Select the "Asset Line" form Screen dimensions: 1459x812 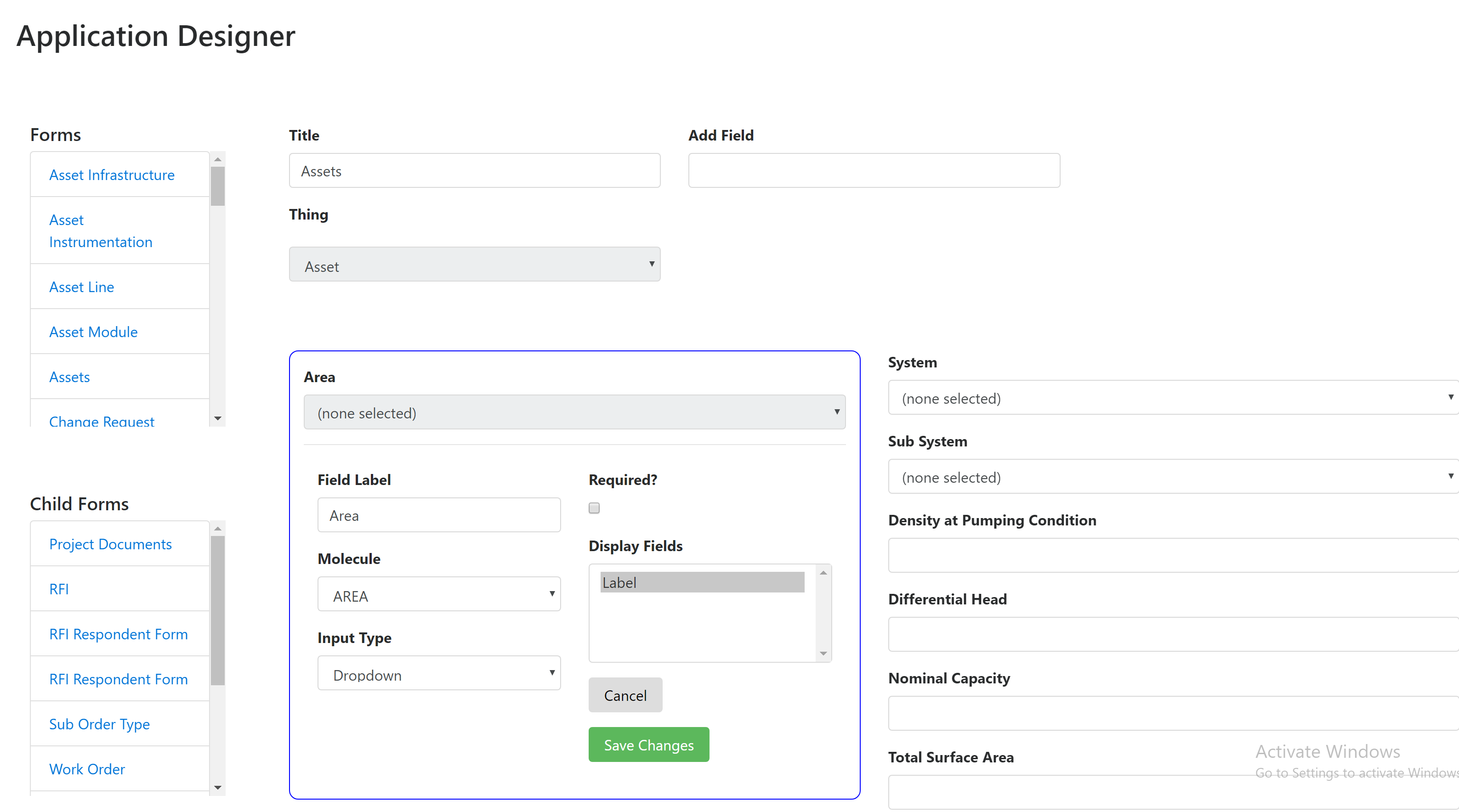[81, 287]
